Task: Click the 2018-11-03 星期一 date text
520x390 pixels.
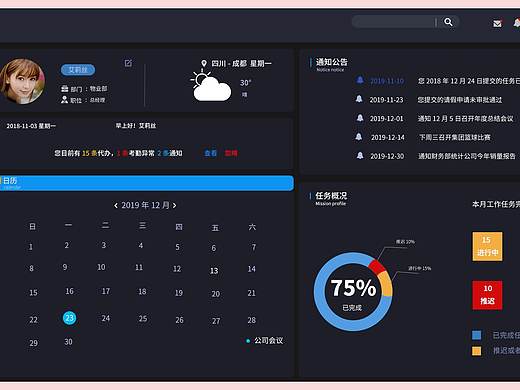Action: [31, 126]
